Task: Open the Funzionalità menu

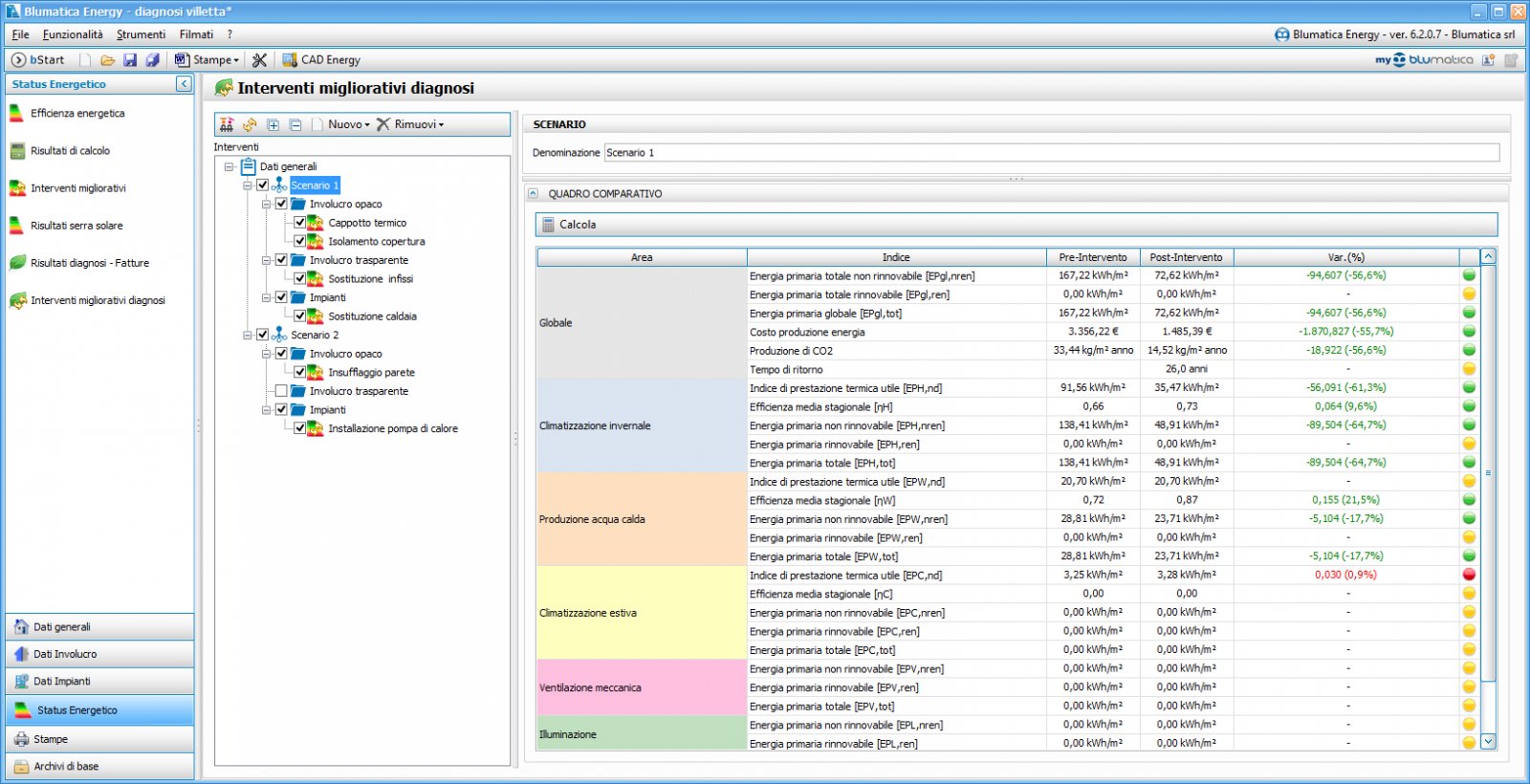Action: tap(73, 34)
